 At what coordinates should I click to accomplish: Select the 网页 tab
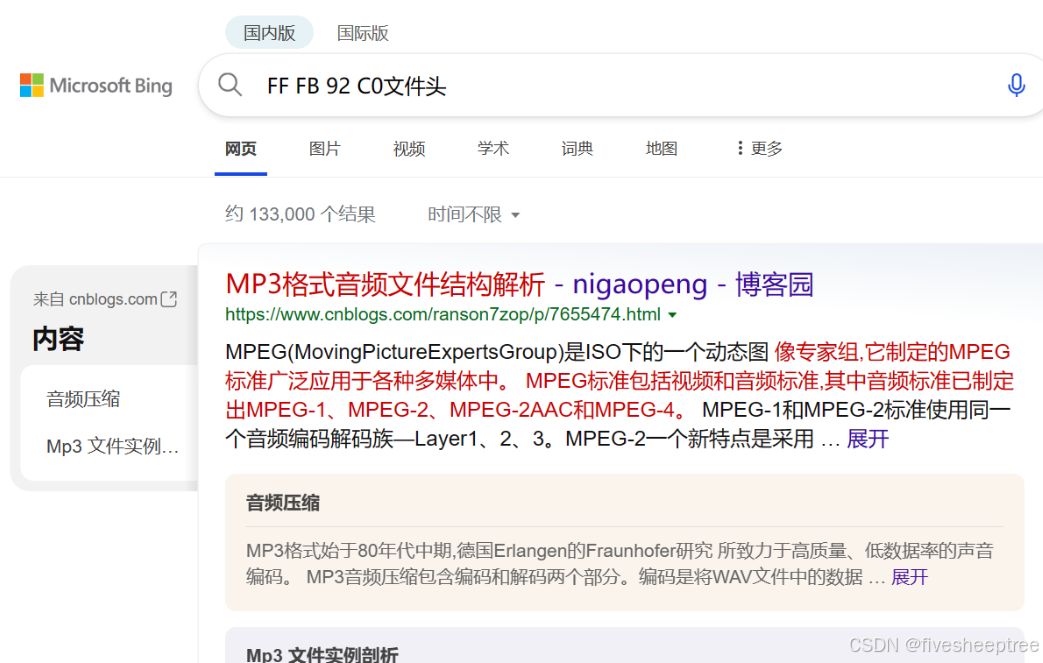point(241,149)
